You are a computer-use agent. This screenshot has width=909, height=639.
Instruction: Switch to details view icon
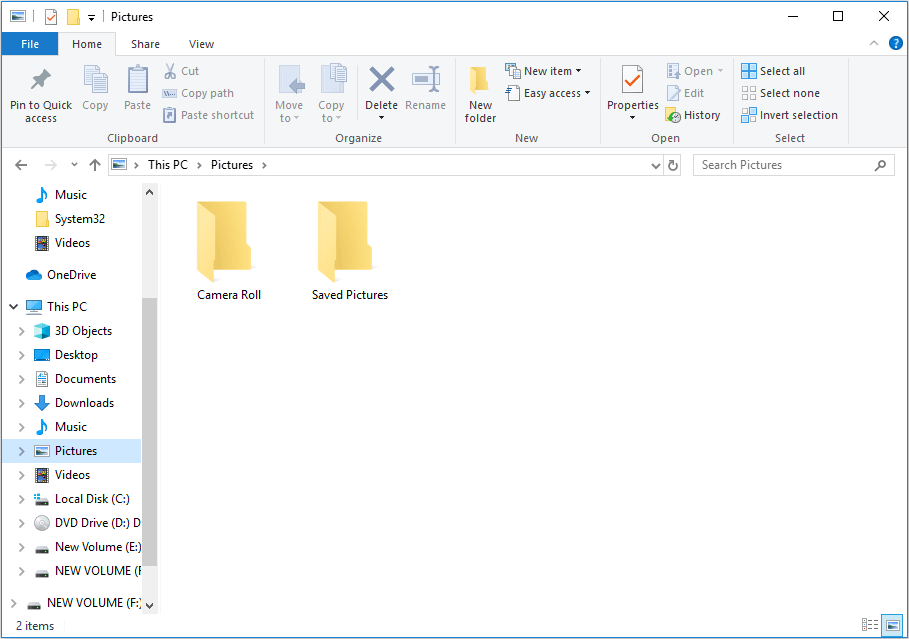pyautogui.click(x=870, y=625)
